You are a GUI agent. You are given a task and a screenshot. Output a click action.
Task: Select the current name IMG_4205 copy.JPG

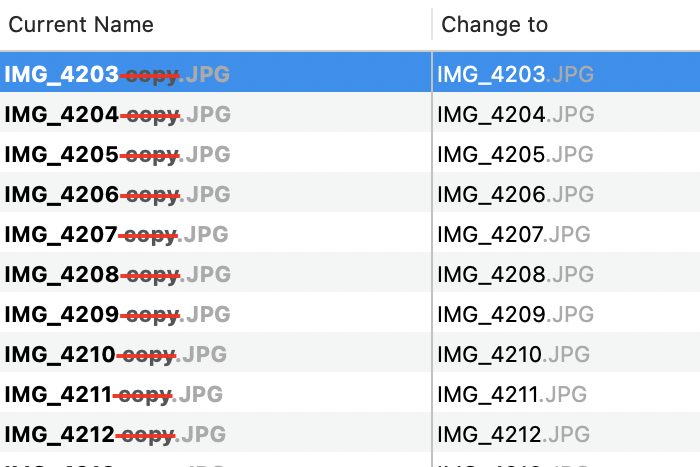117,155
